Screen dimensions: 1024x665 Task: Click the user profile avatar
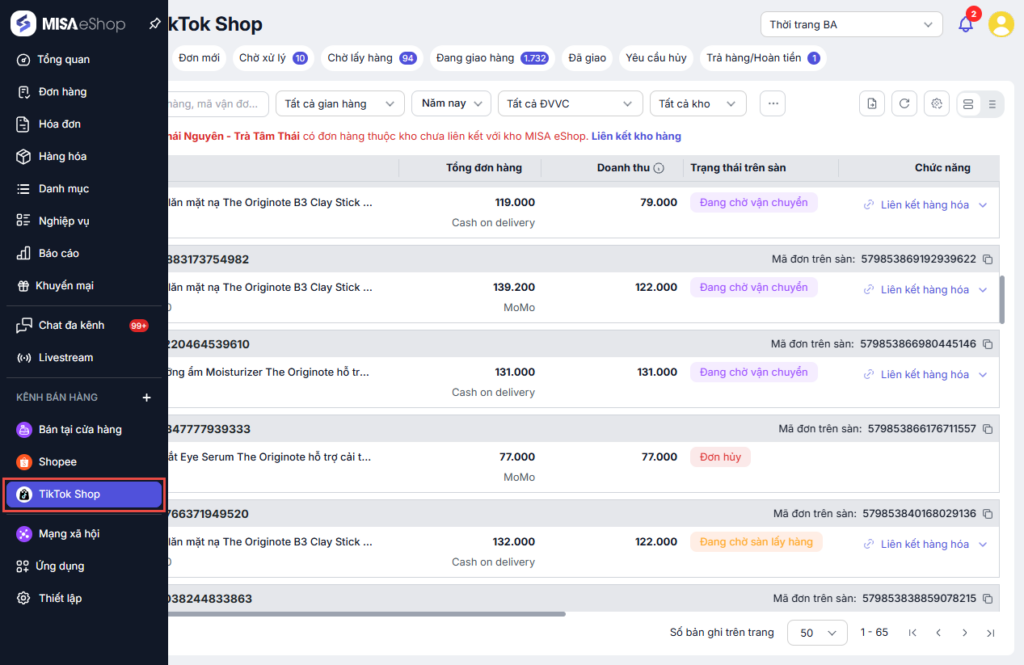pos(1000,24)
